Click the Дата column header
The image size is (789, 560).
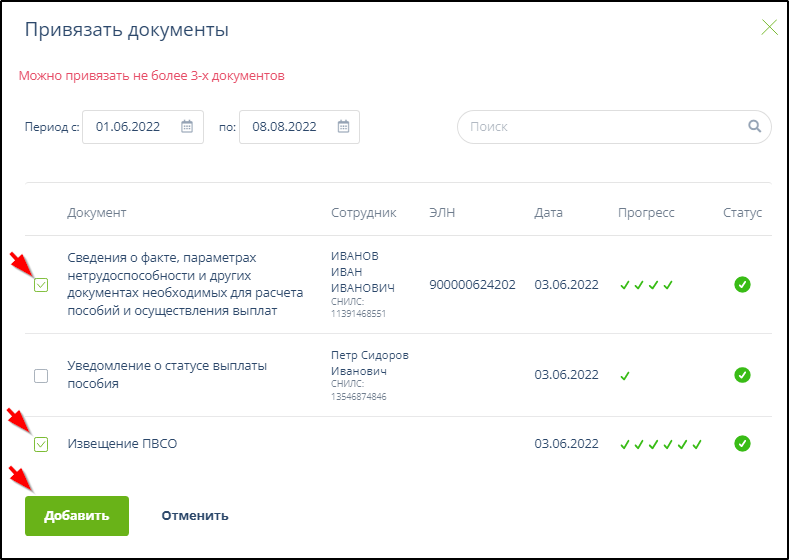(x=548, y=212)
